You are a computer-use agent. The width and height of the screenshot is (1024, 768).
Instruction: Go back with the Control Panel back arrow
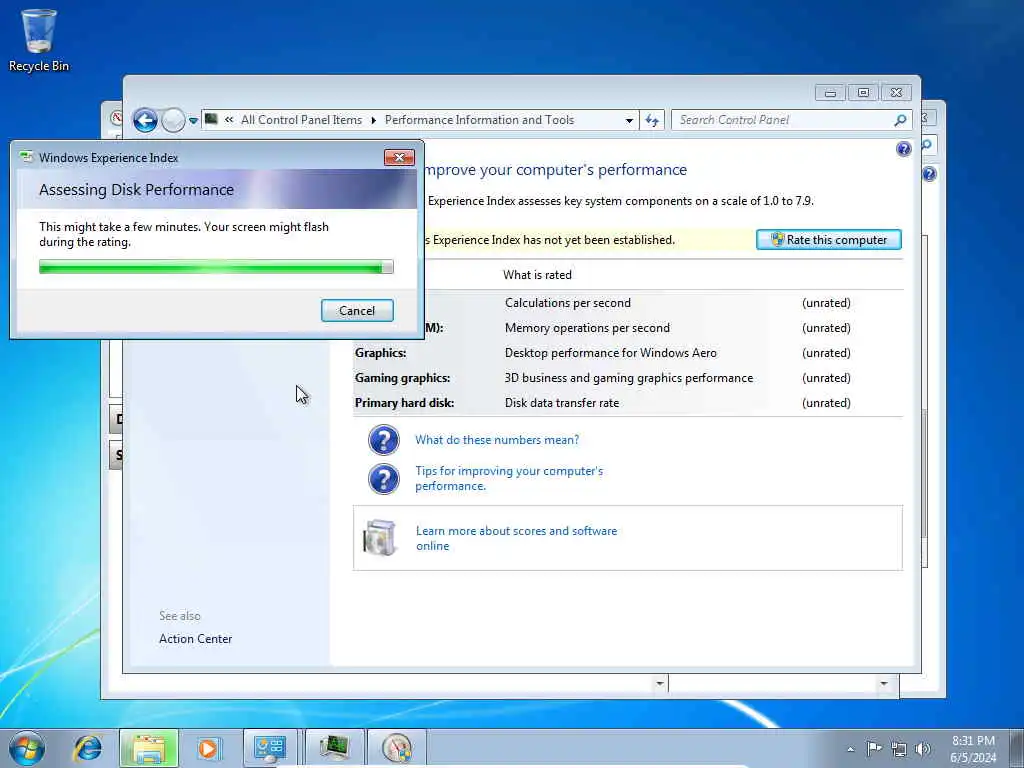tap(145, 120)
